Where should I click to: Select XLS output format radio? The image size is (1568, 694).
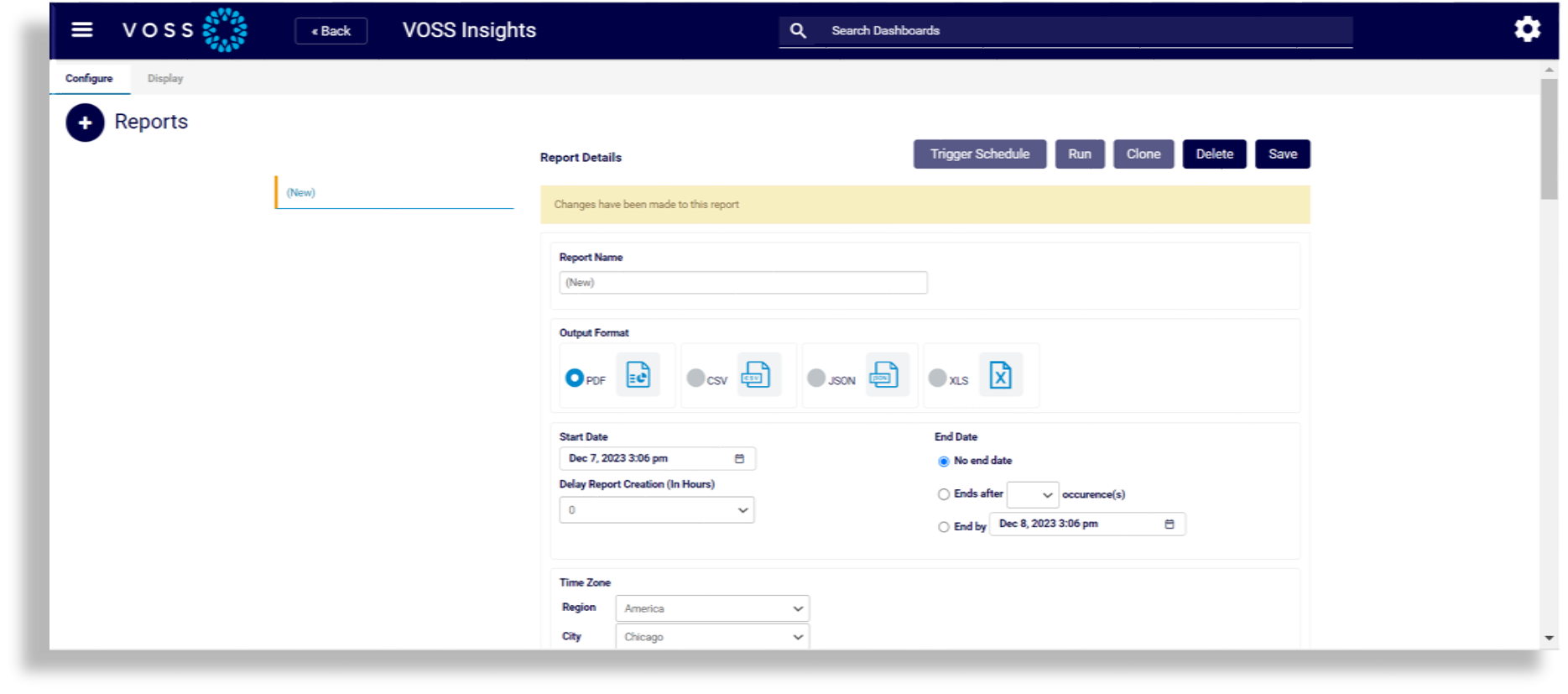point(937,378)
